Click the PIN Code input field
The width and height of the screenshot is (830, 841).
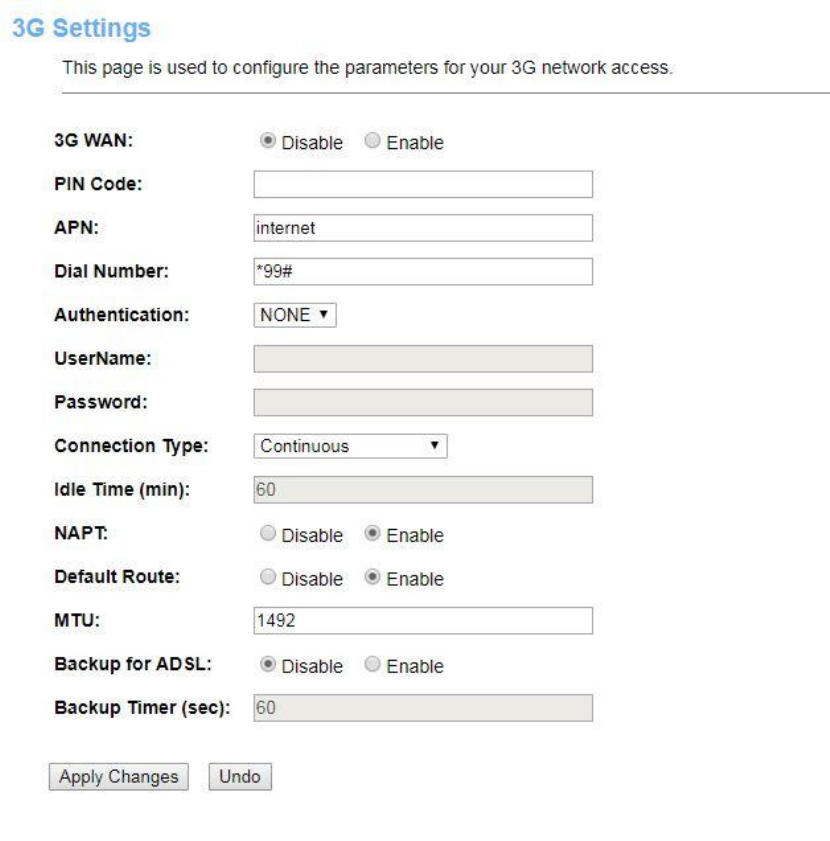click(423, 185)
